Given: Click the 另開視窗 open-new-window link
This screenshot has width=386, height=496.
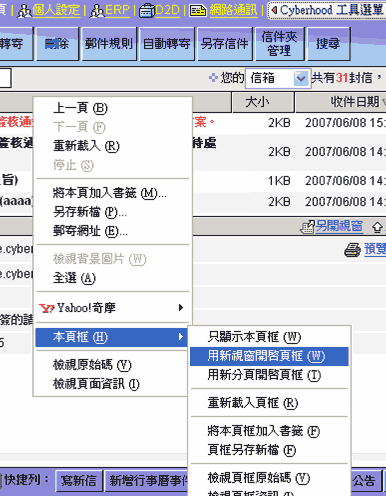Looking at the screenshot, I should click(339, 226).
